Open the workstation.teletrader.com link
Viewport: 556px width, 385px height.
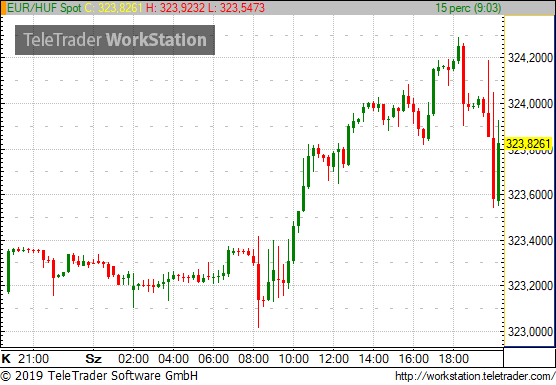[x=475, y=376]
